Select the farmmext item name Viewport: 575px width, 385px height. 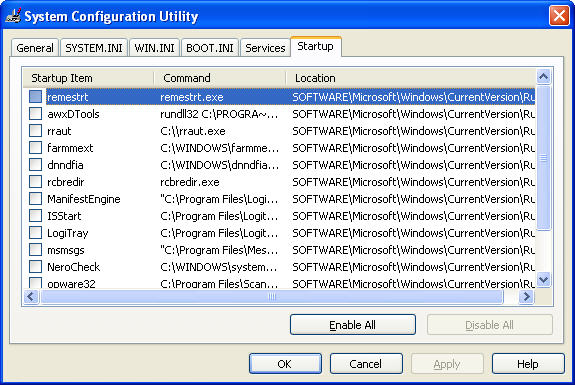(70, 148)
